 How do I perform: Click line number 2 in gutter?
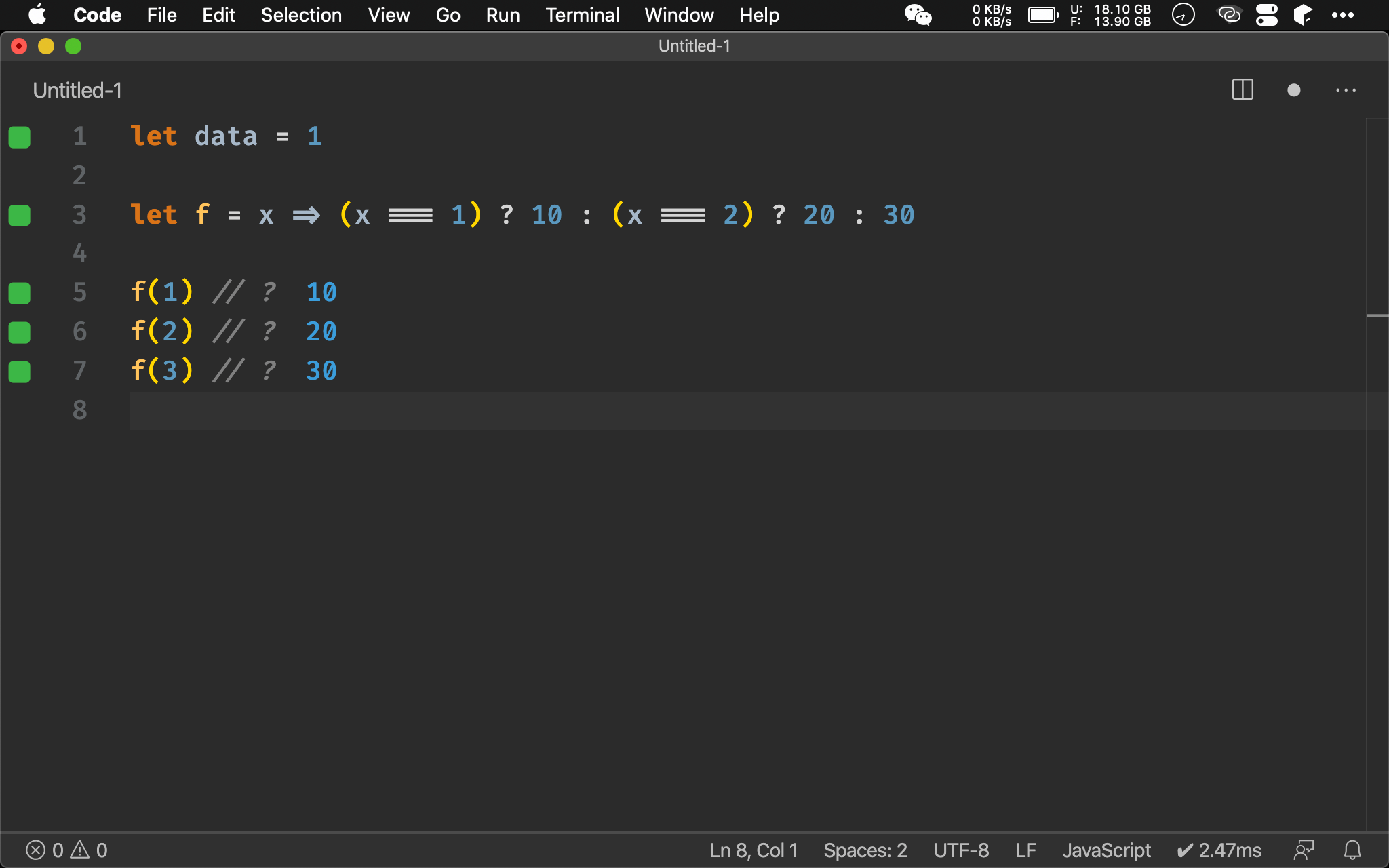[x=80, y=176]
